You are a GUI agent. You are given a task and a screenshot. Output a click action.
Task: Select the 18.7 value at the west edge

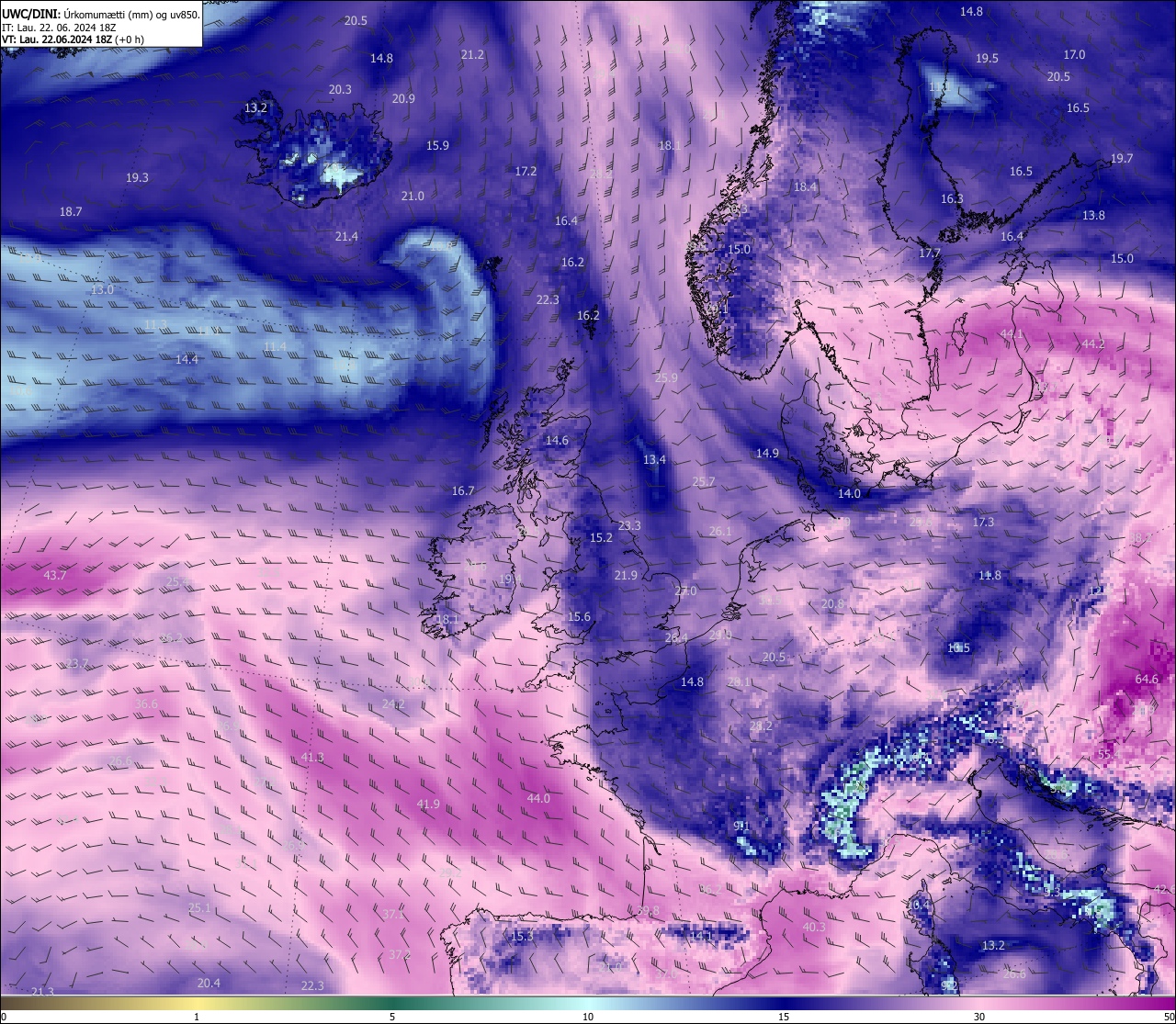pos(71,212)
